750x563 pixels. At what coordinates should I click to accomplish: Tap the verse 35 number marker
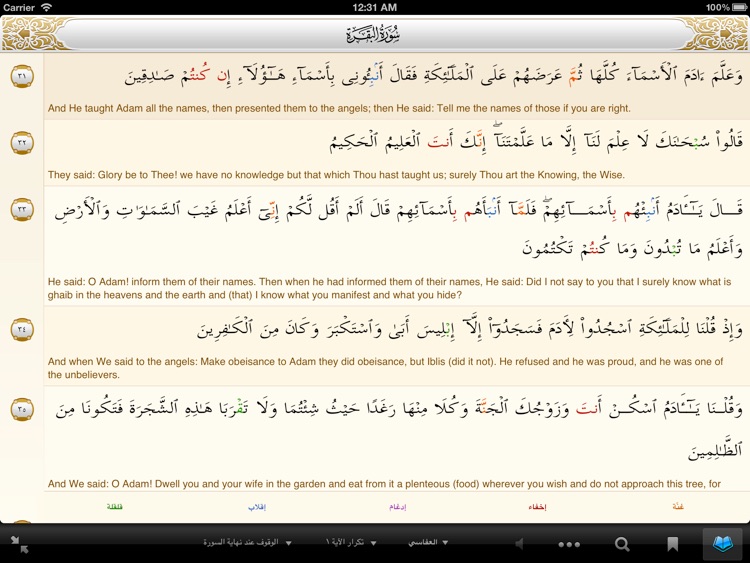tap(22, 409)
